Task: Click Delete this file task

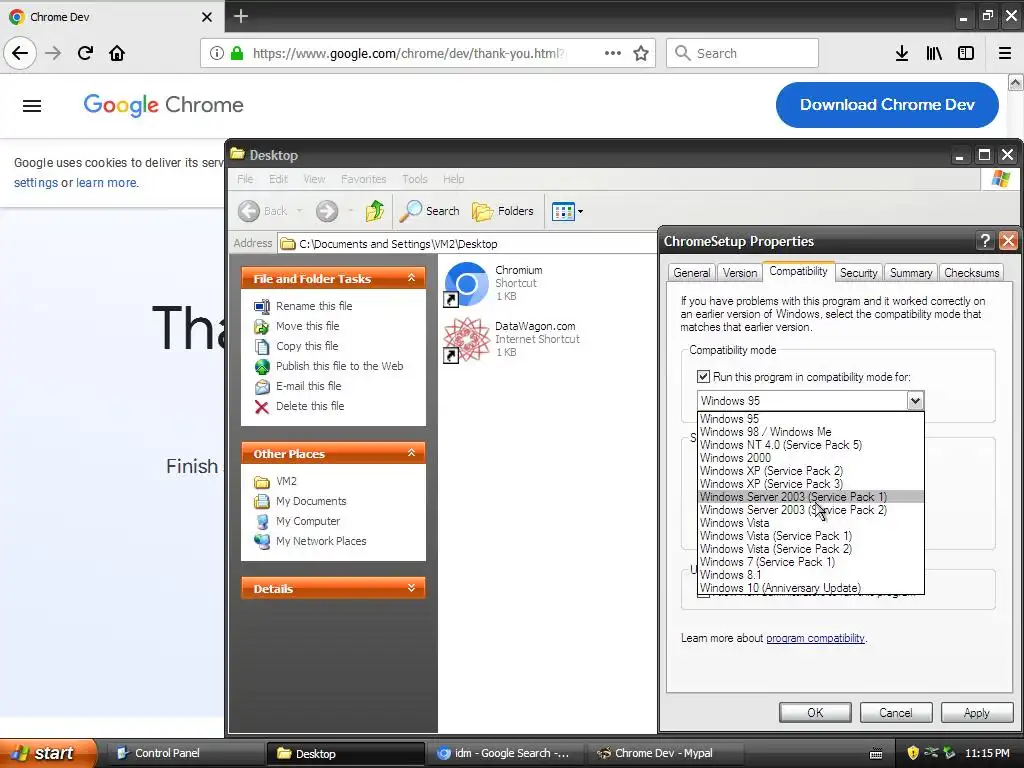Action: [310, 406]
